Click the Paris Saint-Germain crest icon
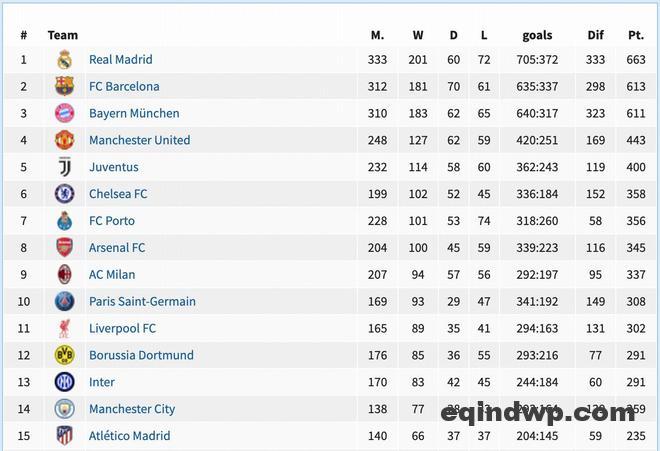 click(x=65, y=301)
